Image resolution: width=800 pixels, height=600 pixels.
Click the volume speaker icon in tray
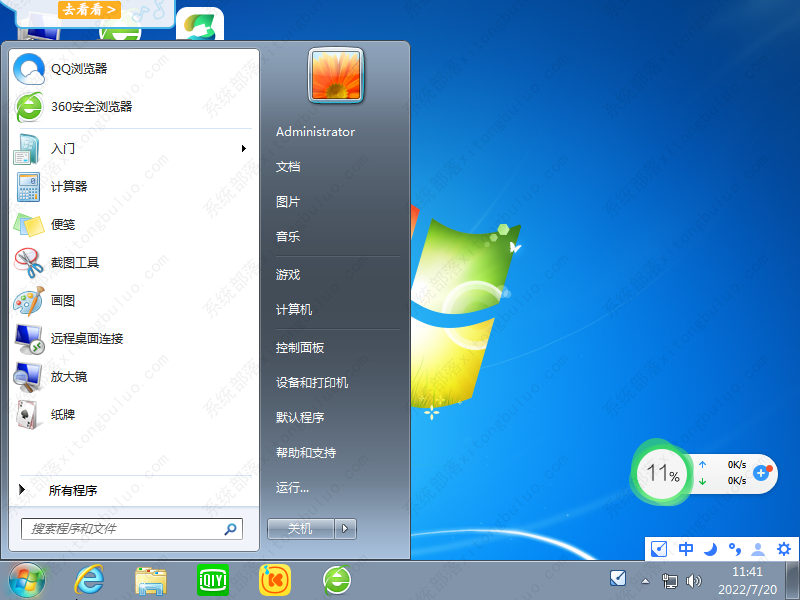(694, 580)
